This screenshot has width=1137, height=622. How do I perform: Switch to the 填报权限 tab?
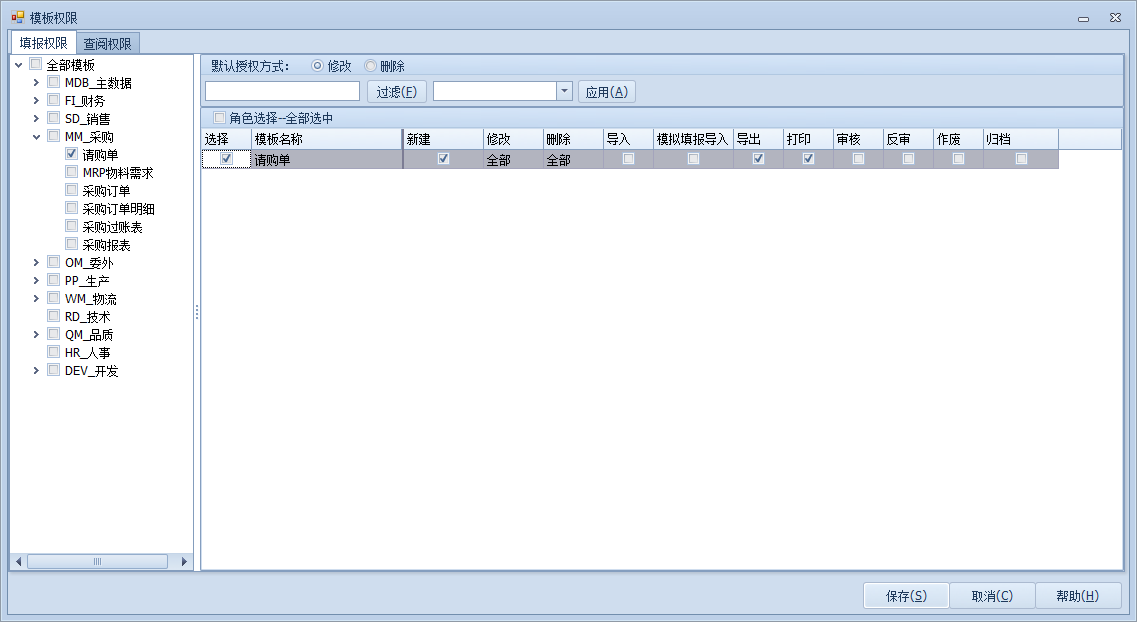coord(44,43)
